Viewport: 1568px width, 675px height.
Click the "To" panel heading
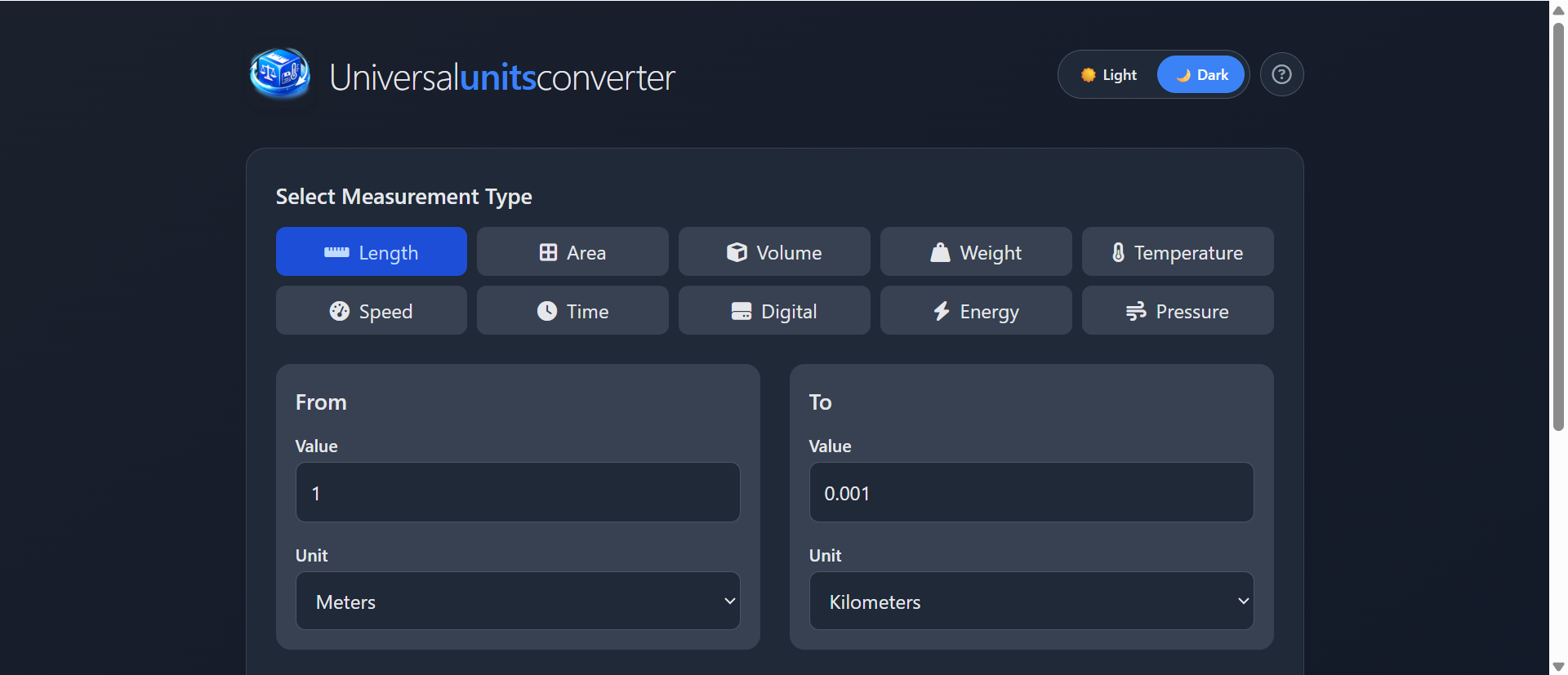pos(820,402)
